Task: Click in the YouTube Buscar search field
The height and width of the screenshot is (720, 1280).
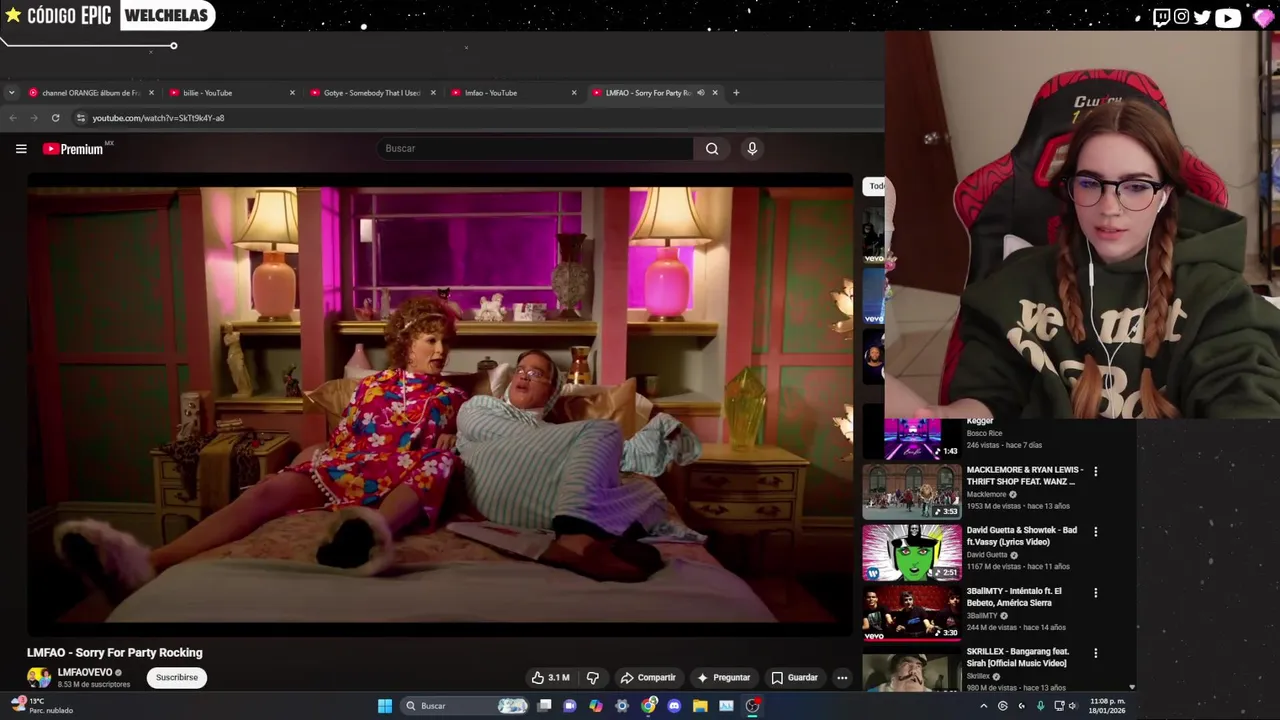Action: click(535, 148)
